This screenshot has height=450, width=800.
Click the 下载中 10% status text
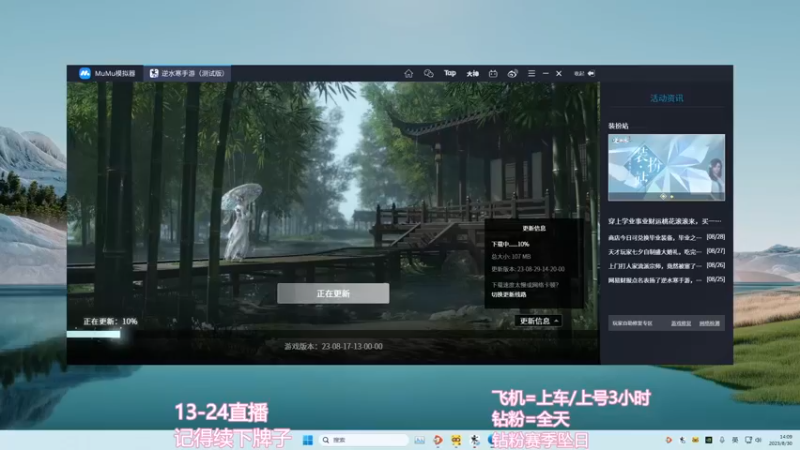coord(510,244)
